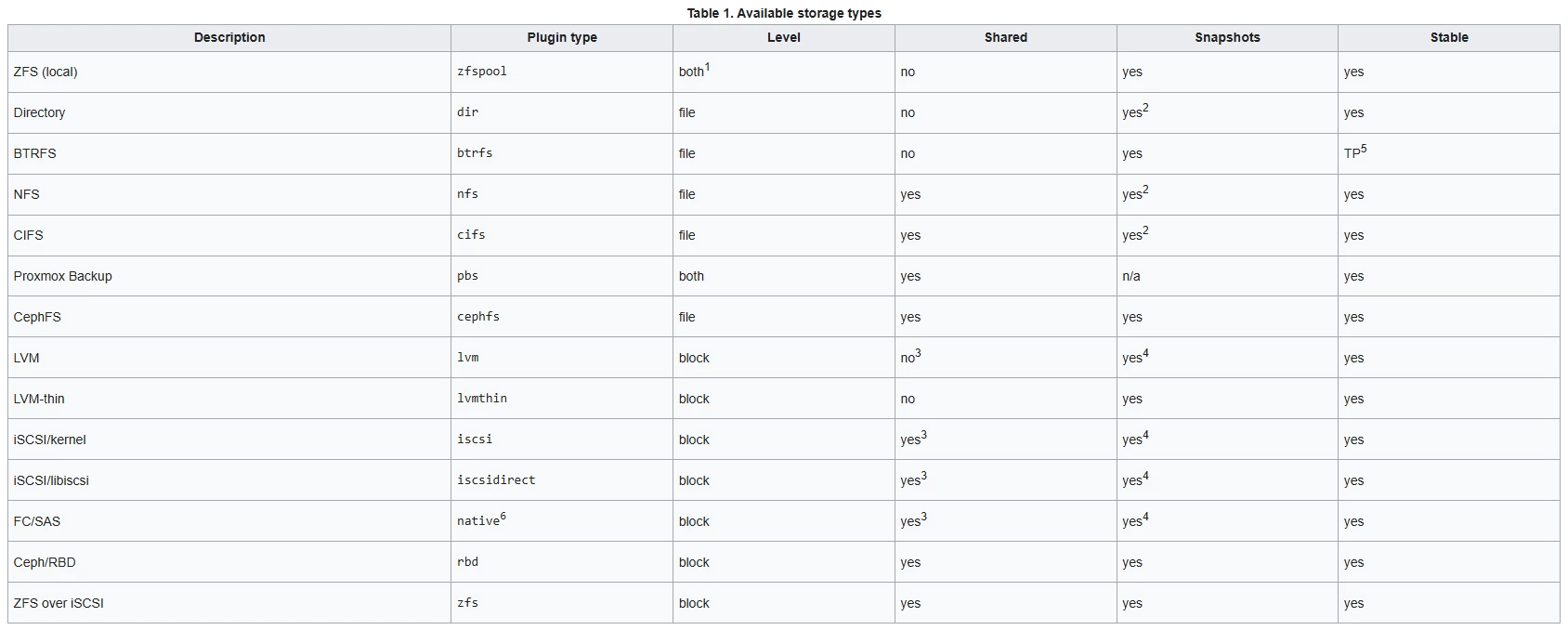Select the 'iscsi' plugin type cell
The height and width of the screenshot is (630, 1568).
pos(562,440)
